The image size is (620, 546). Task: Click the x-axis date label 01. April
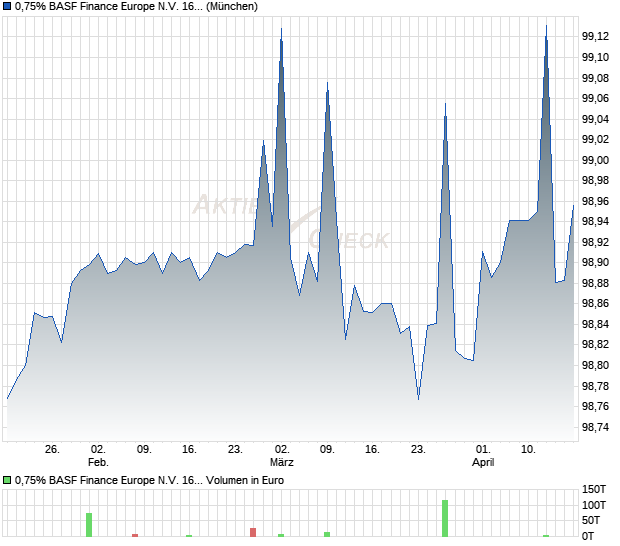point(483,456)
